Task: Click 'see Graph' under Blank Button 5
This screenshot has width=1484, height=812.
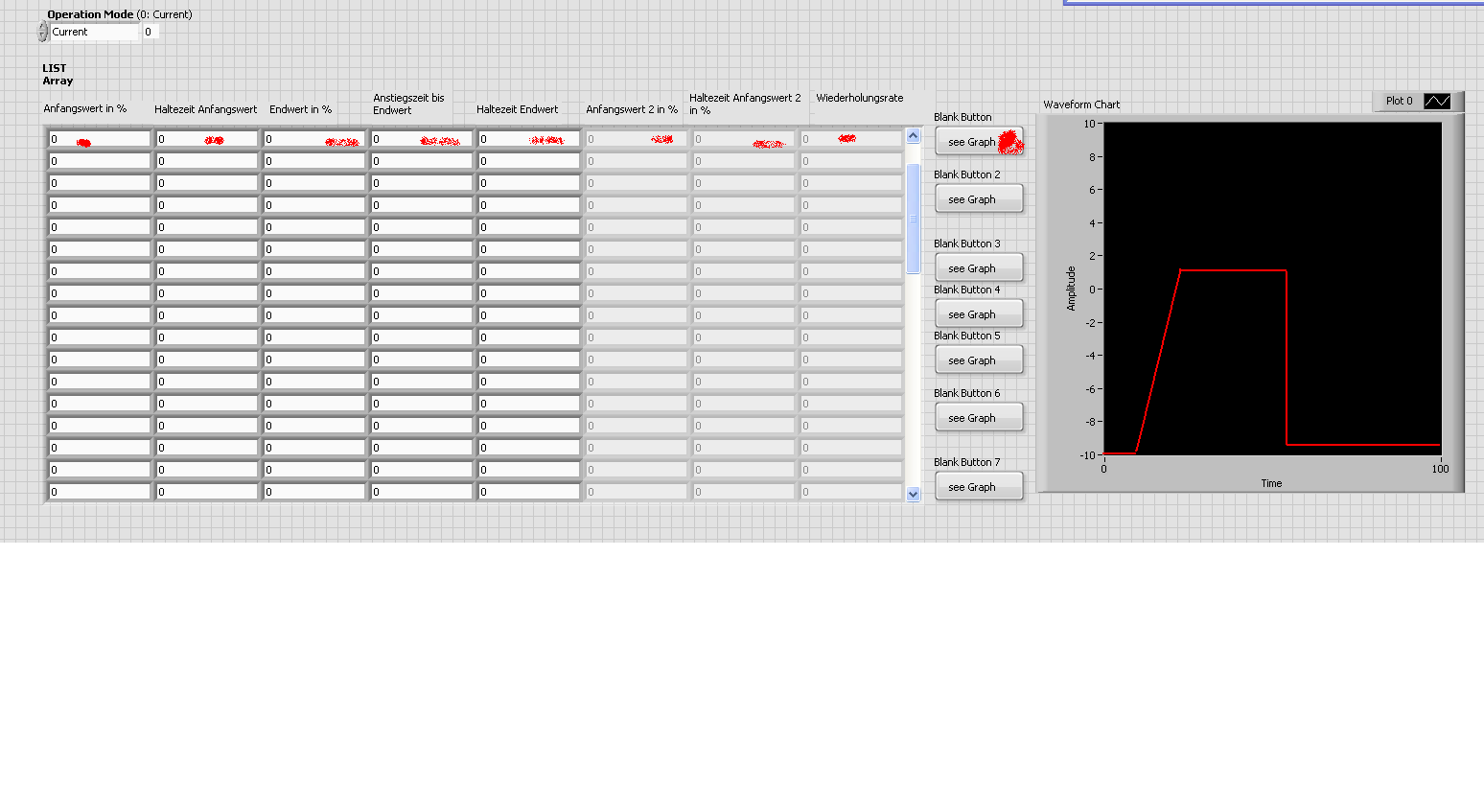Action: pos(979,360)
